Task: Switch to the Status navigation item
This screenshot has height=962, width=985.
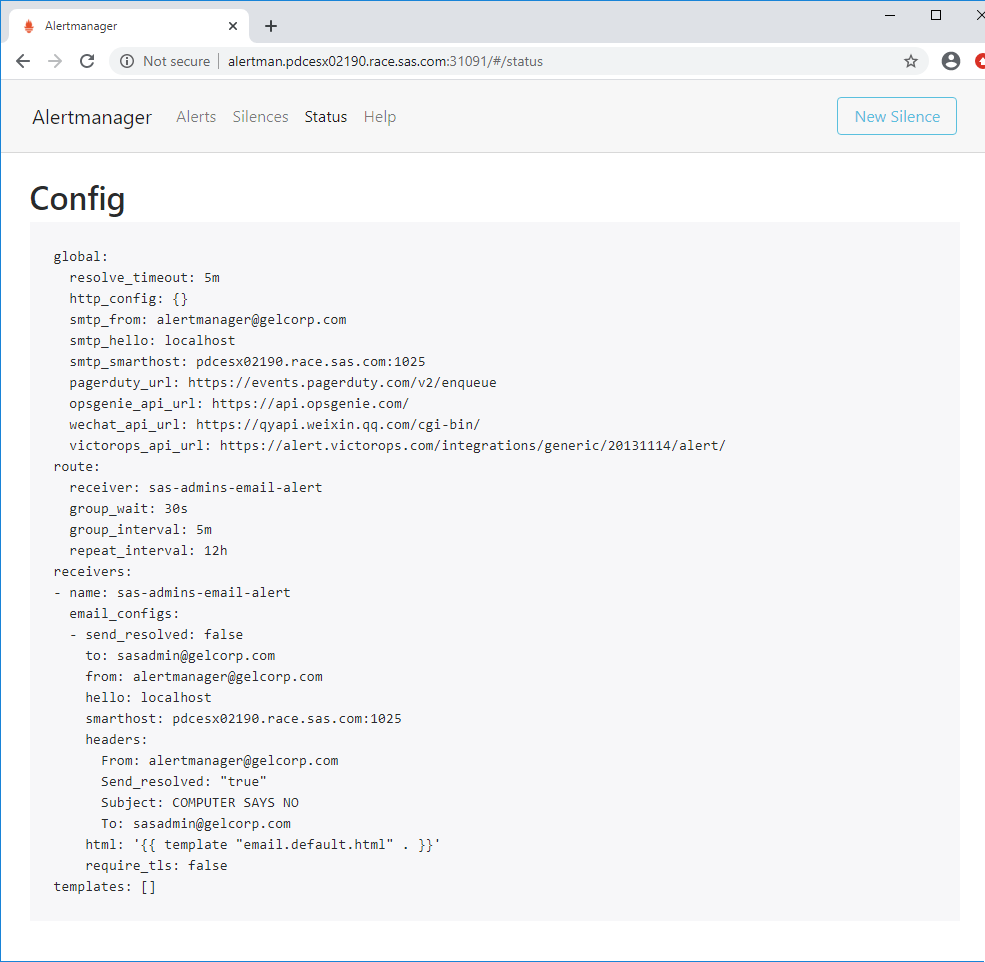Action: coord(326,117)
